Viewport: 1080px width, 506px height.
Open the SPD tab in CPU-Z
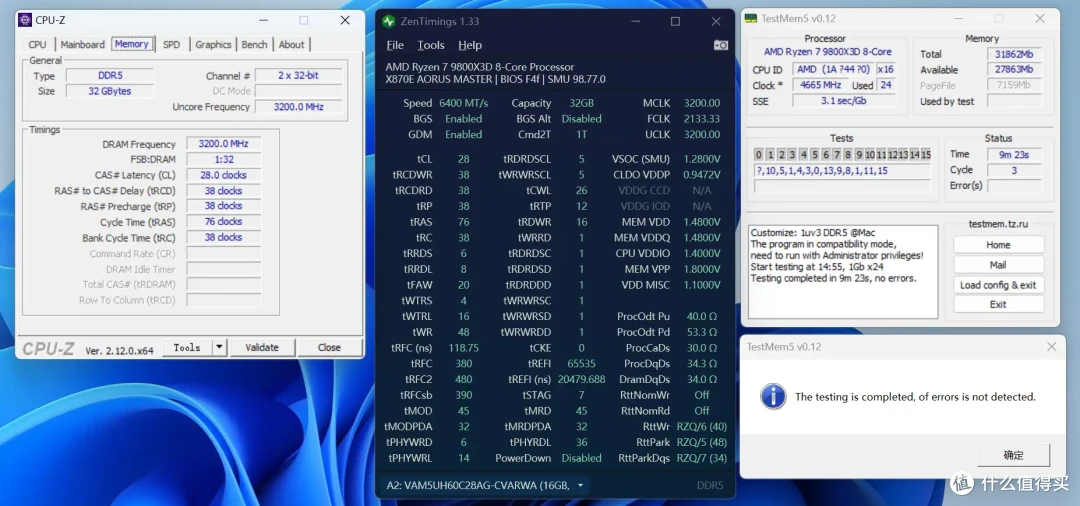tap(172, 44)
